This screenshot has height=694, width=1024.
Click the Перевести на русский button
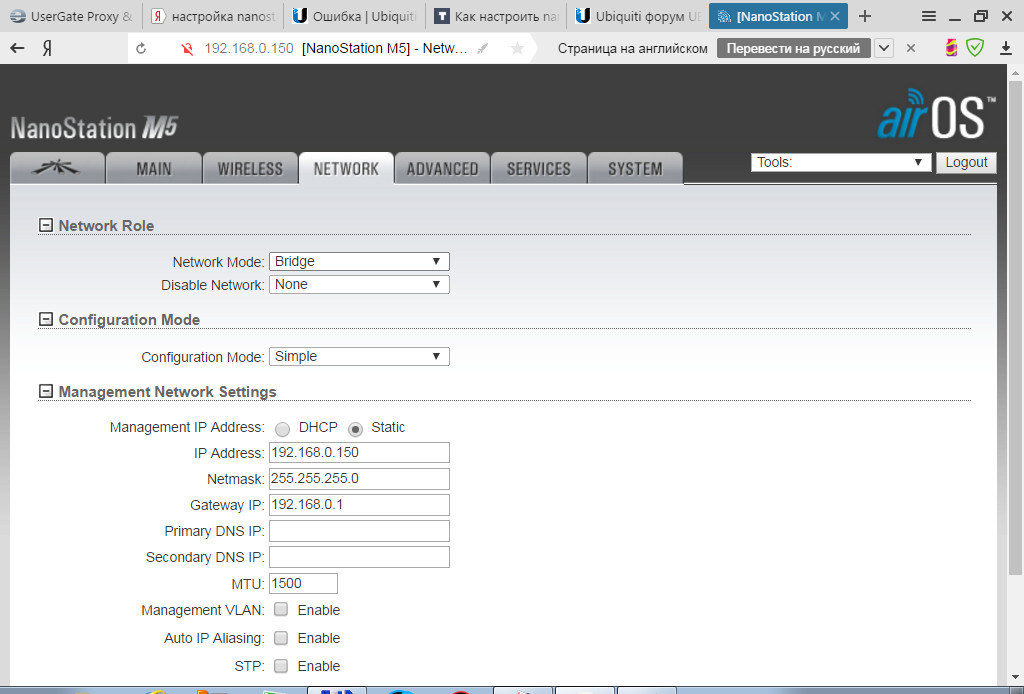coord(793,48)
